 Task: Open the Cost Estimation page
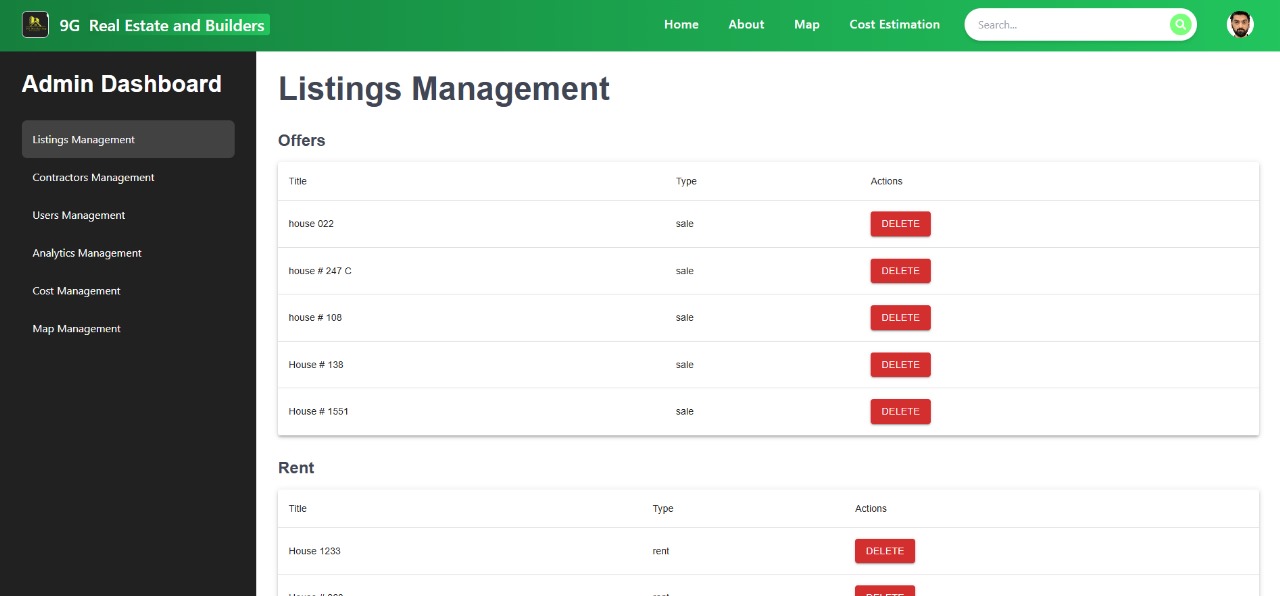coord(894,25)
